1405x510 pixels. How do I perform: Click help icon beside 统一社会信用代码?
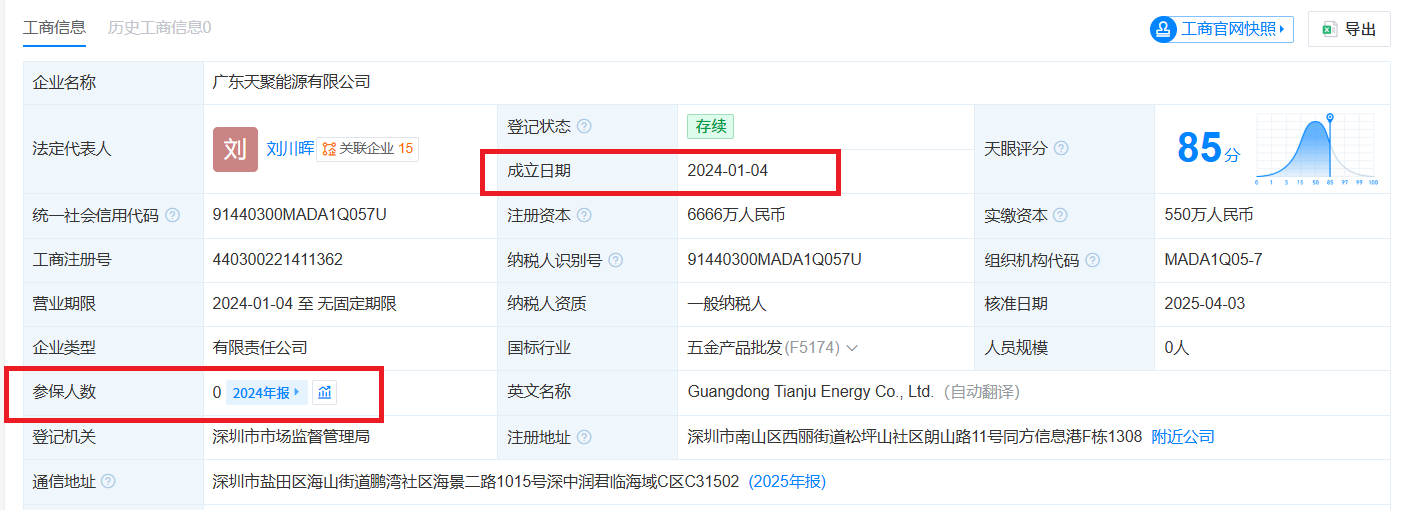(173, 215)
